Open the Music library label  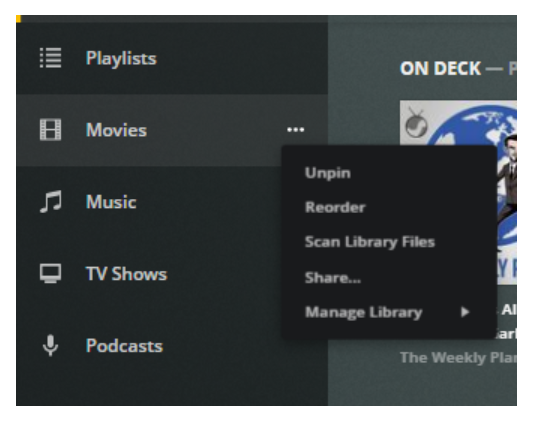pyautogui.click(x=111, y=202)
